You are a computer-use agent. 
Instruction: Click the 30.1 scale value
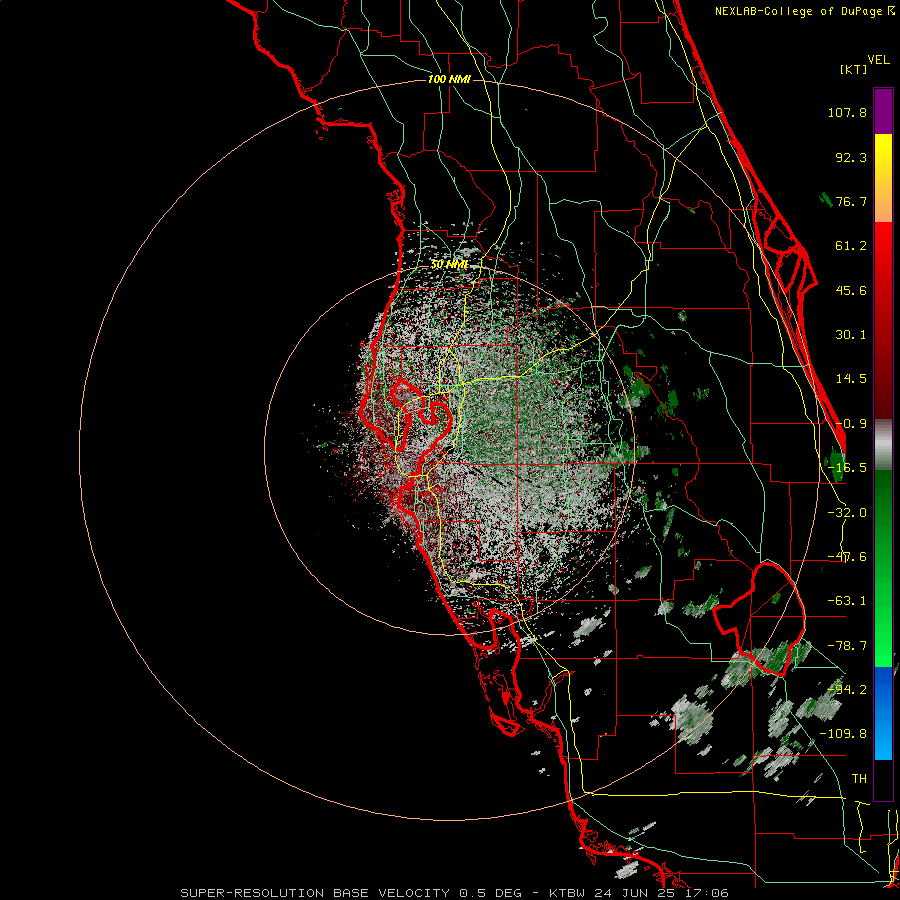(x=851, y=335)
